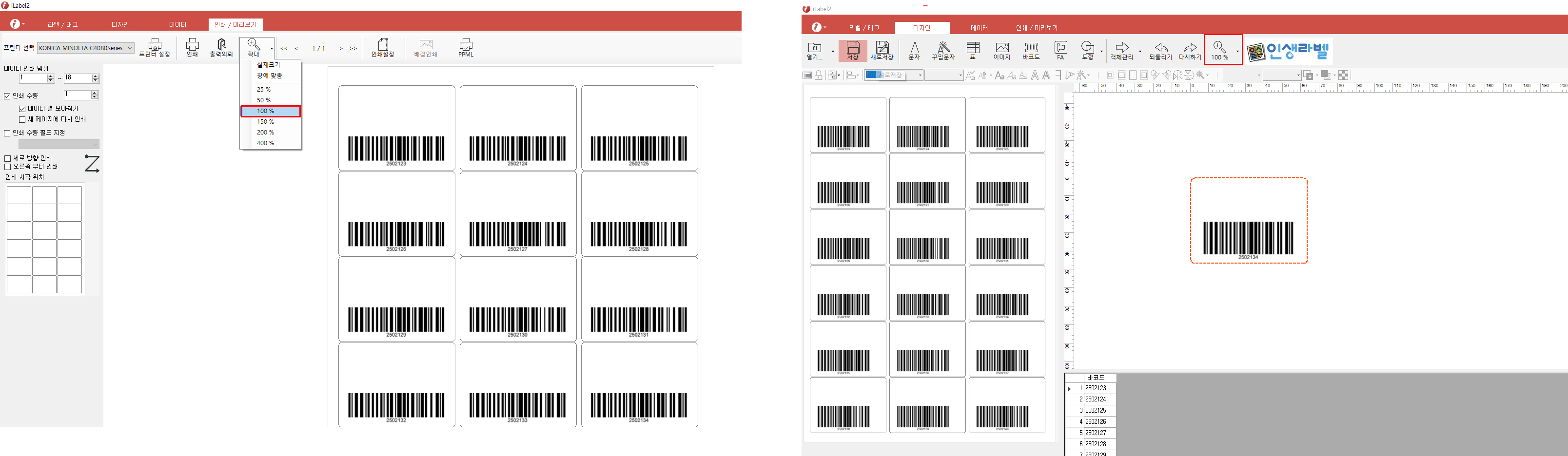
Task: Expand the 열기 dropdown arrow in design window
Action: [x=832, y=52]
